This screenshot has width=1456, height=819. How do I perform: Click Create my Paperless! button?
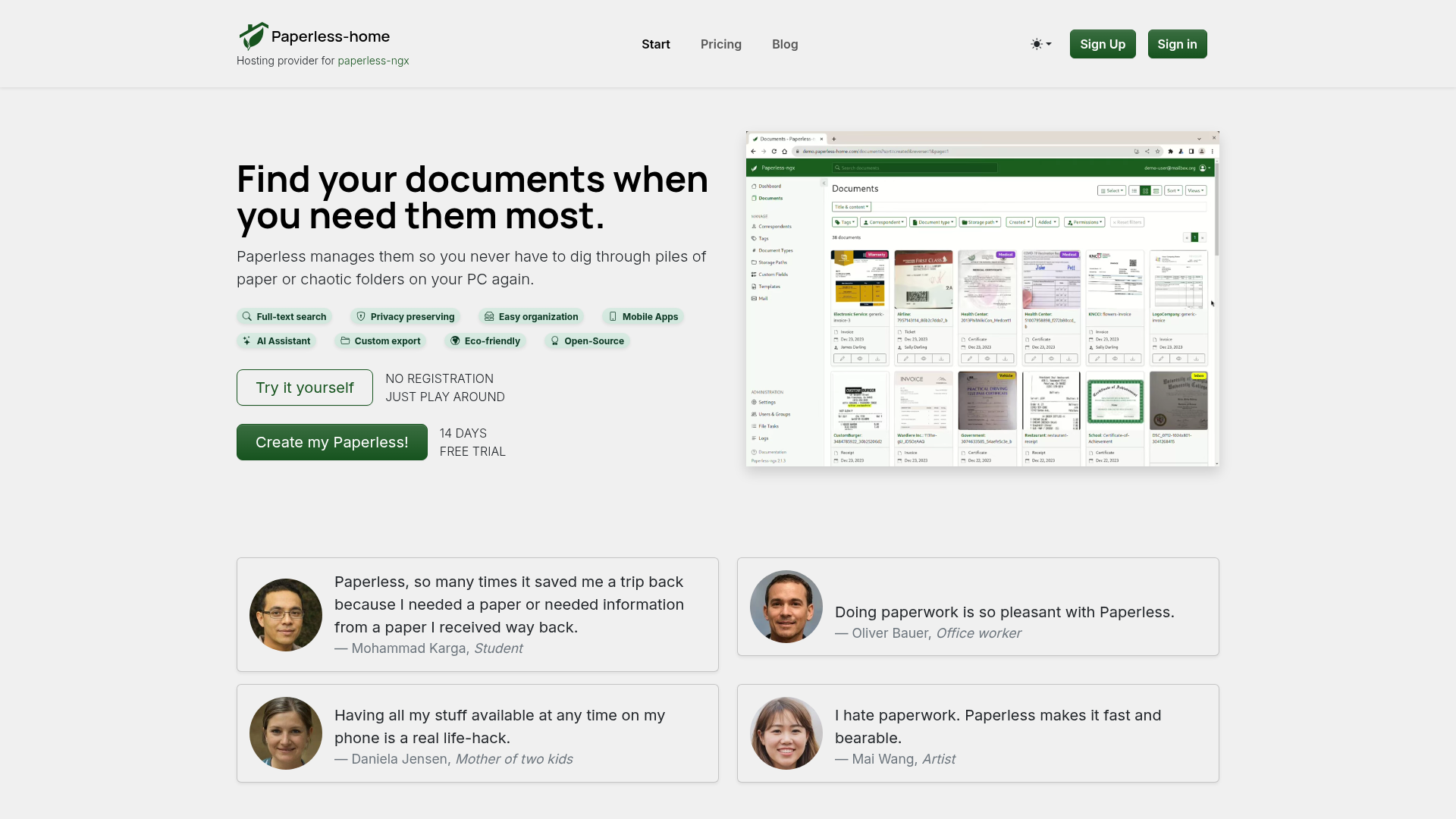pos(332,442)
